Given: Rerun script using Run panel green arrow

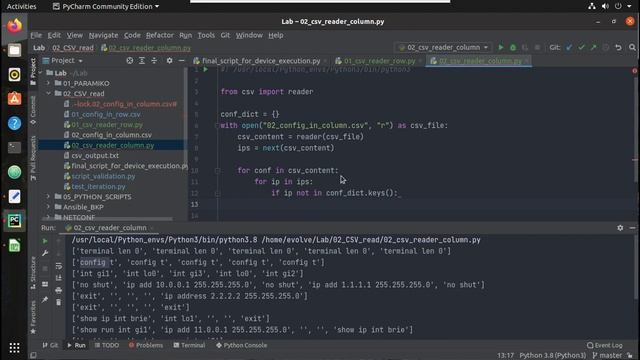Looking at the screenshot, I should tap(45, 241).
